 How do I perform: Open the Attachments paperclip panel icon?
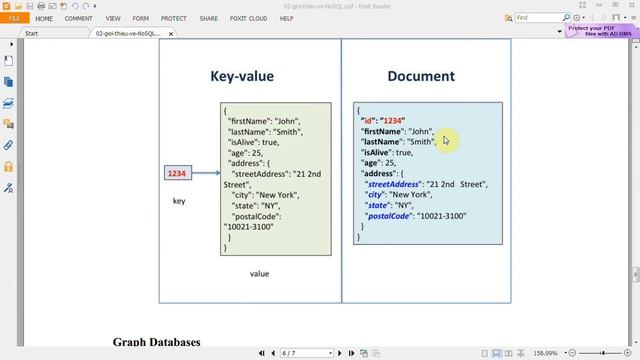click(x=8, y=145)
